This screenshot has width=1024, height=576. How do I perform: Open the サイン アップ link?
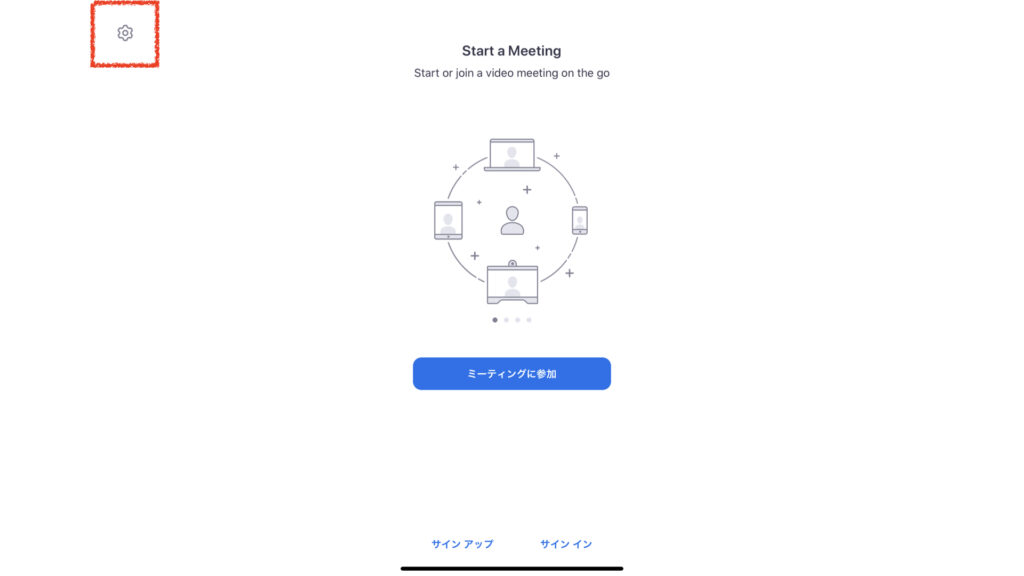point(462,544)
